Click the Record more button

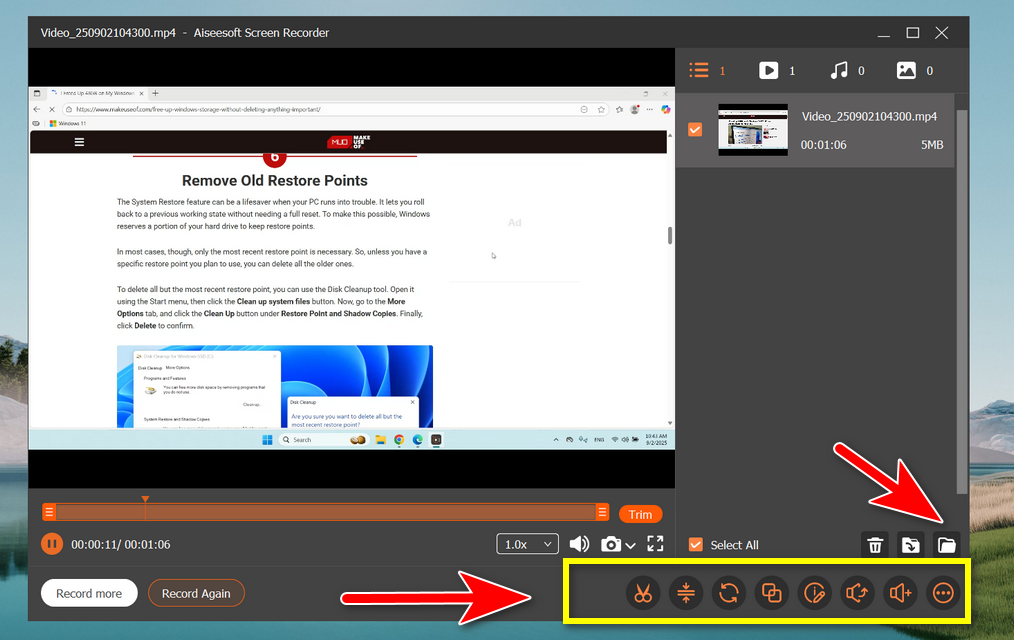click(x=89, y=593)
